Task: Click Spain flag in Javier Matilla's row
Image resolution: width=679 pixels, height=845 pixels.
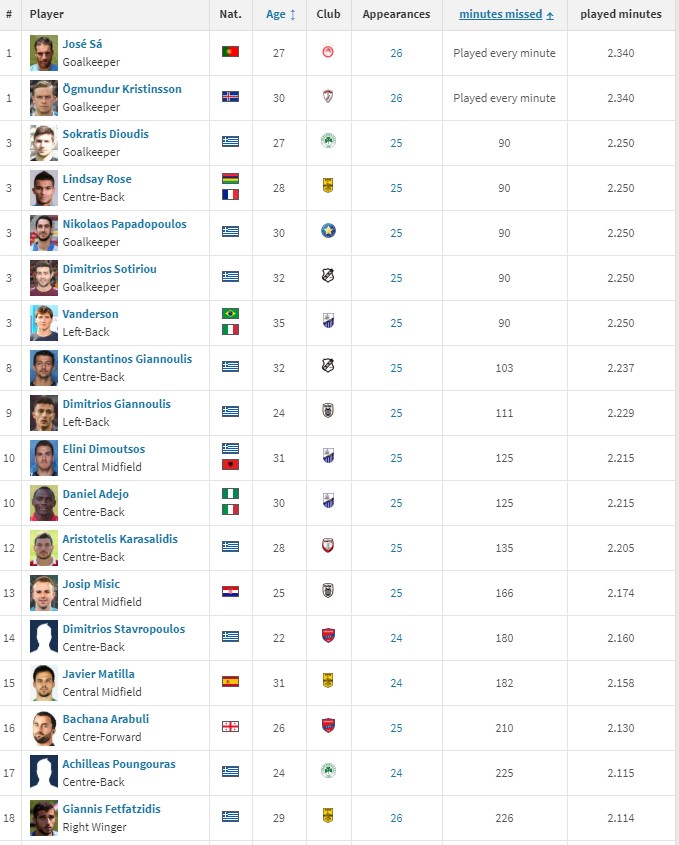Action: [230, 681]
